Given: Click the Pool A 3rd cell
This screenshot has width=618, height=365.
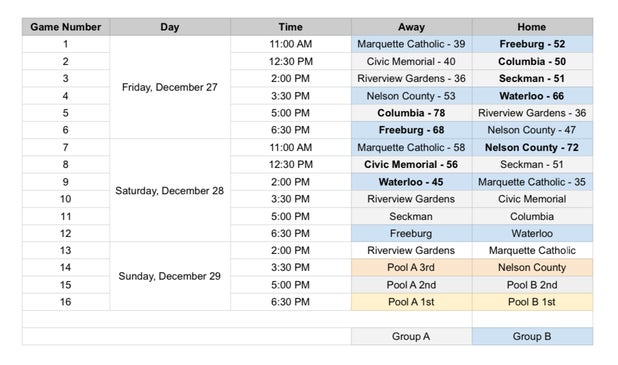Looking at the screenshot, I should coord(411,267).
